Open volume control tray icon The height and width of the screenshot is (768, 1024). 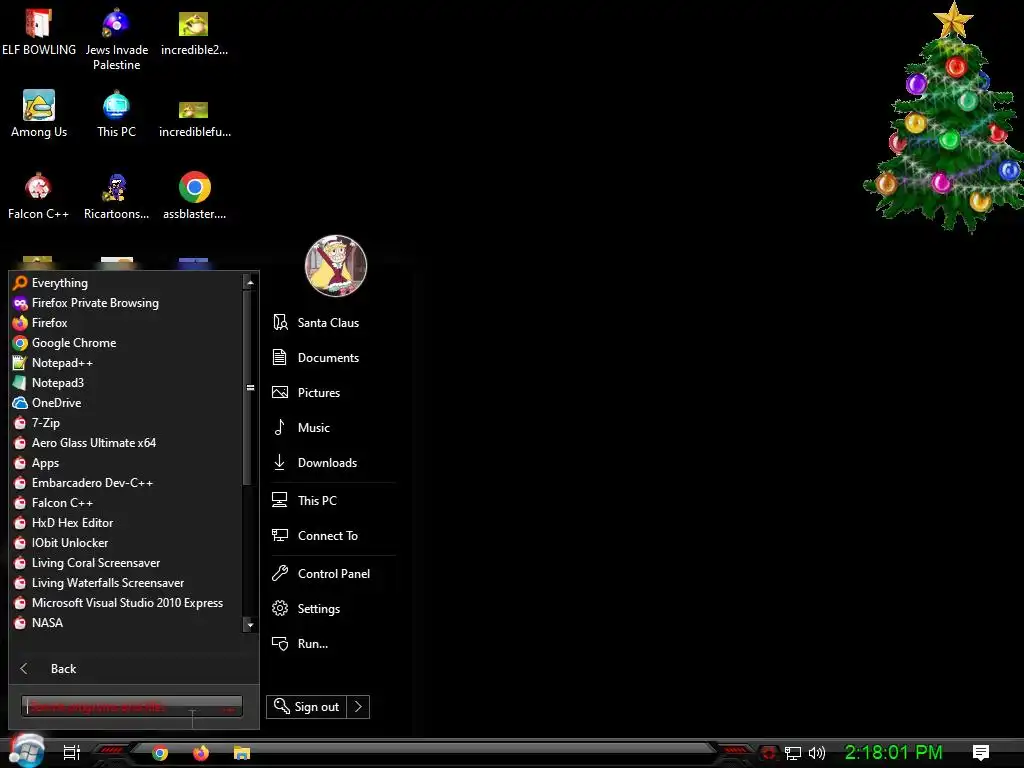click(x=816, y=753)
